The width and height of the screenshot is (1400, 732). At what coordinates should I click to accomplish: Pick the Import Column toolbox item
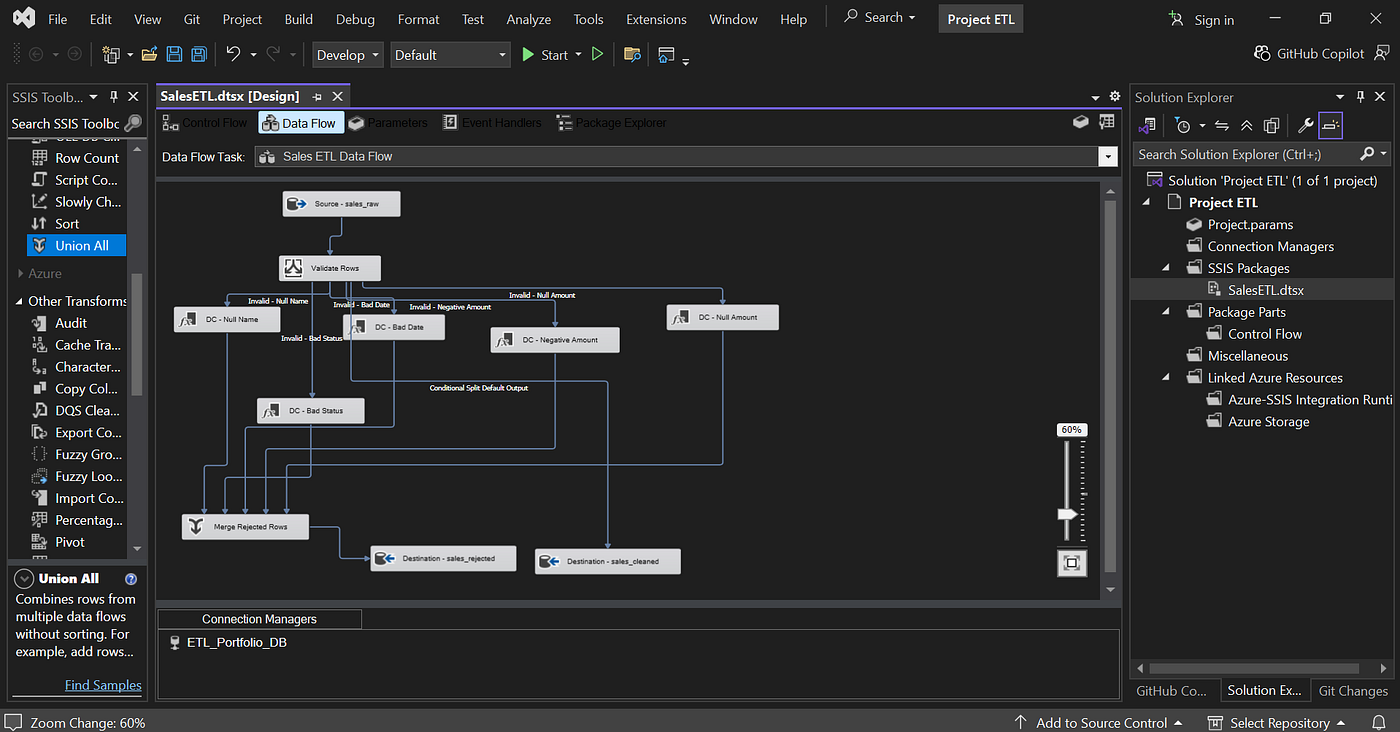click(75, 498)
